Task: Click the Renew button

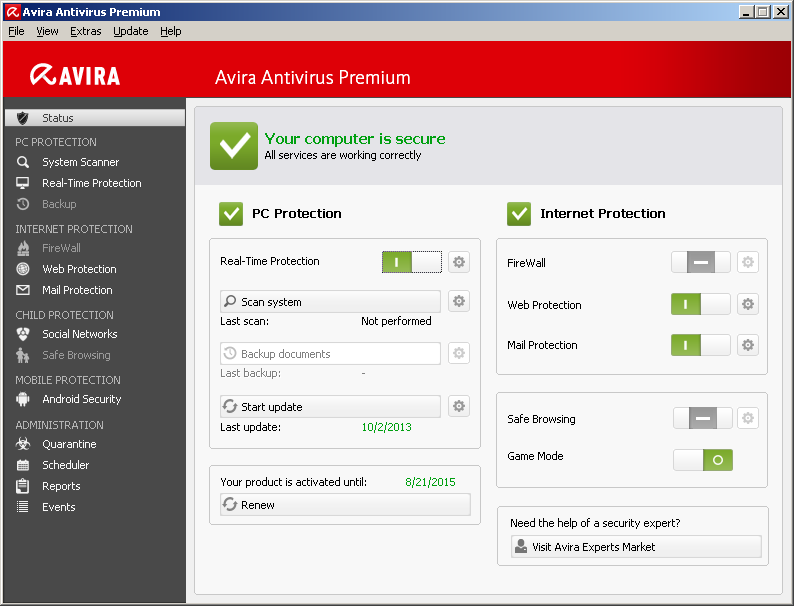Action: (344, 505)
